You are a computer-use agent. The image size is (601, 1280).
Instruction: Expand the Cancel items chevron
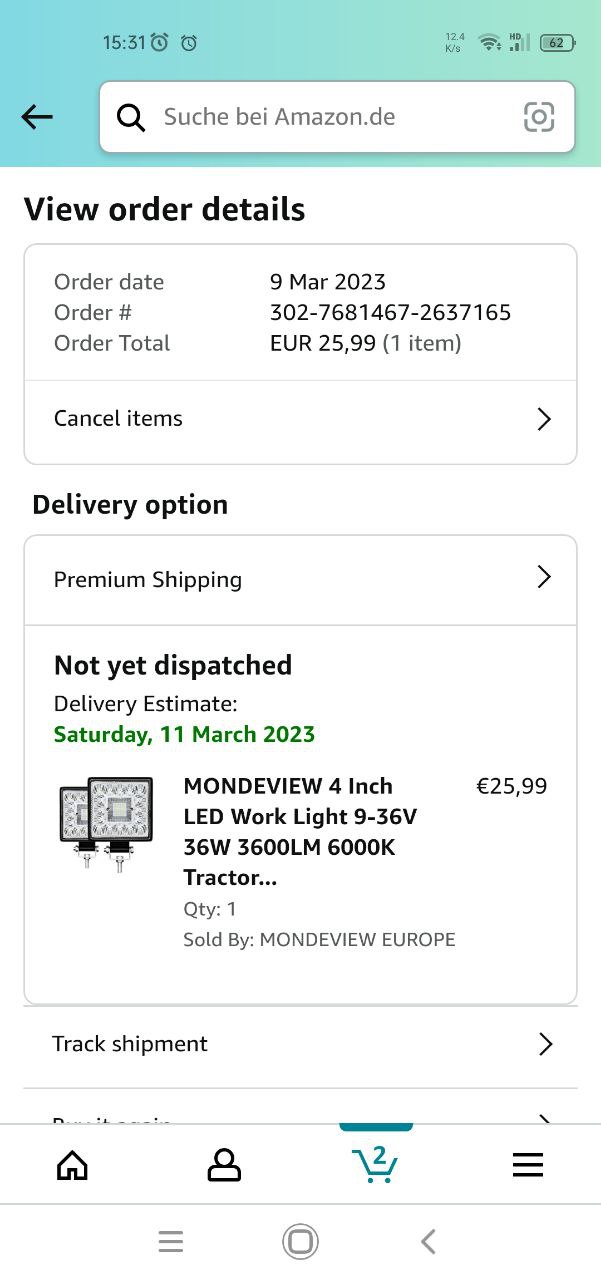(x=544, y=419)
